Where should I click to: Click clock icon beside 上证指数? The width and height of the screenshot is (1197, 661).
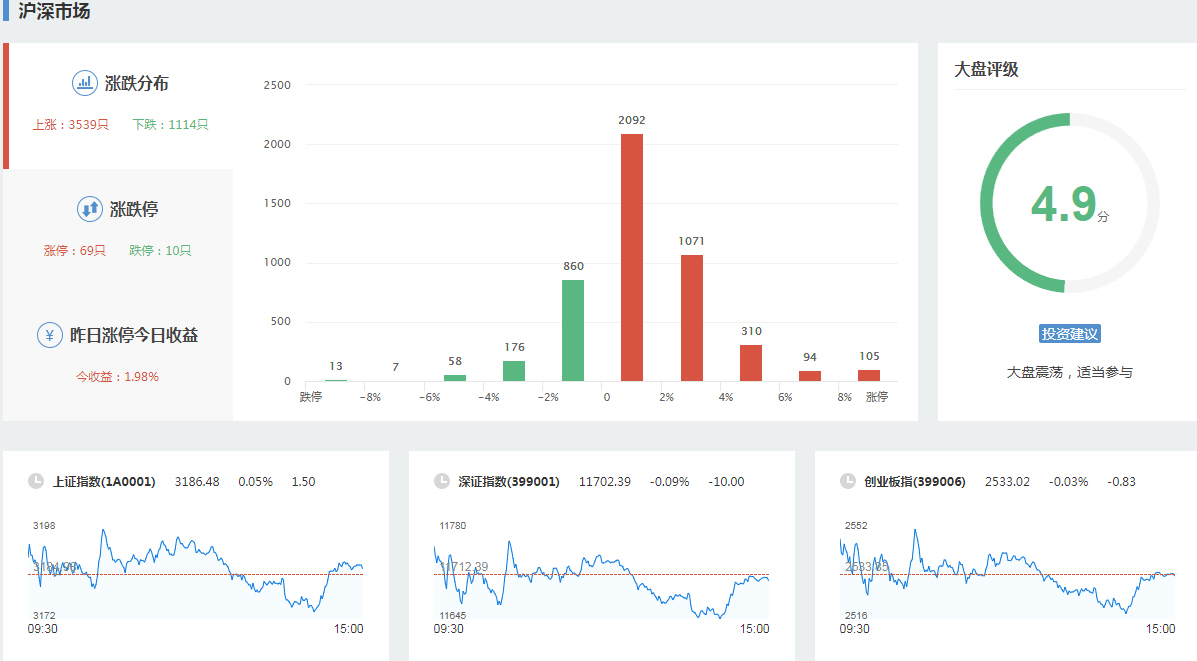(36, 481)
